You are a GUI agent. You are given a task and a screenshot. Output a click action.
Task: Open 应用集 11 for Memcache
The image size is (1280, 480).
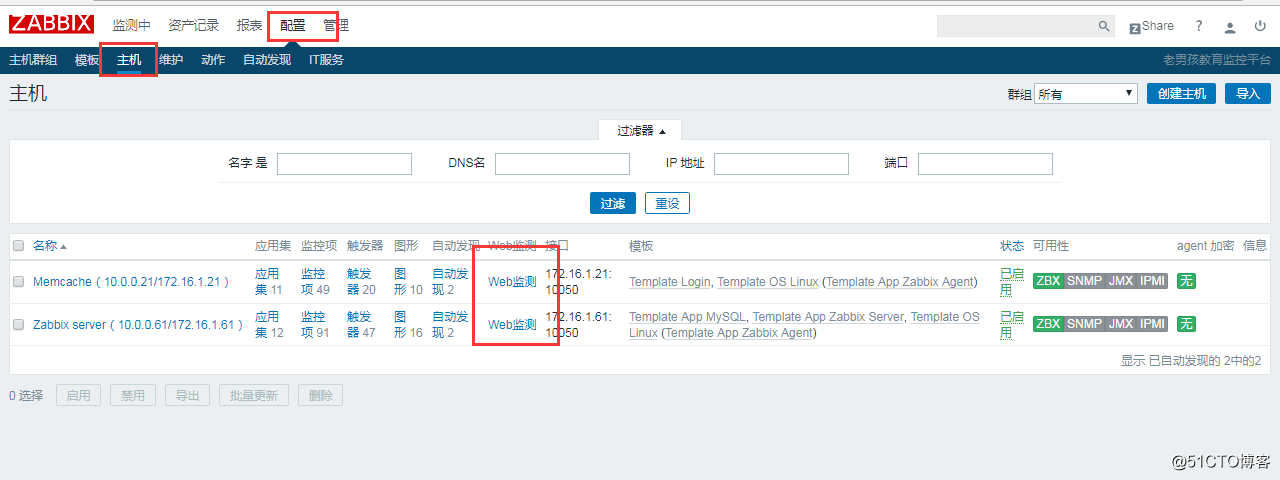268,282
